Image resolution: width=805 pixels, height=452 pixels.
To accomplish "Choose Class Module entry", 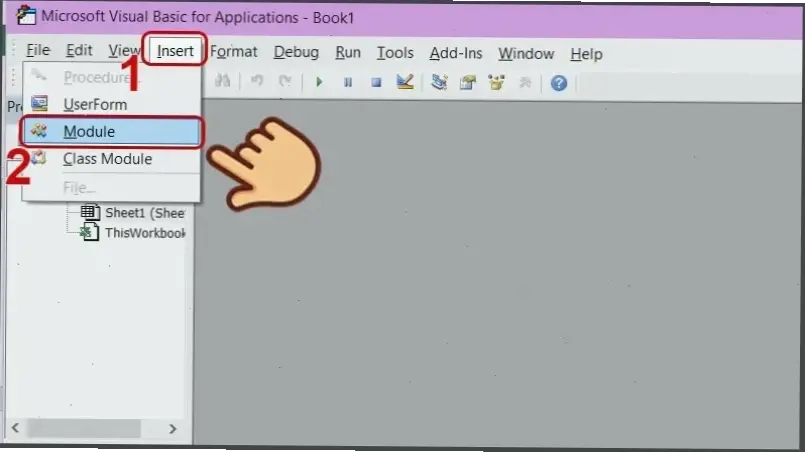I will coord(111,159).
